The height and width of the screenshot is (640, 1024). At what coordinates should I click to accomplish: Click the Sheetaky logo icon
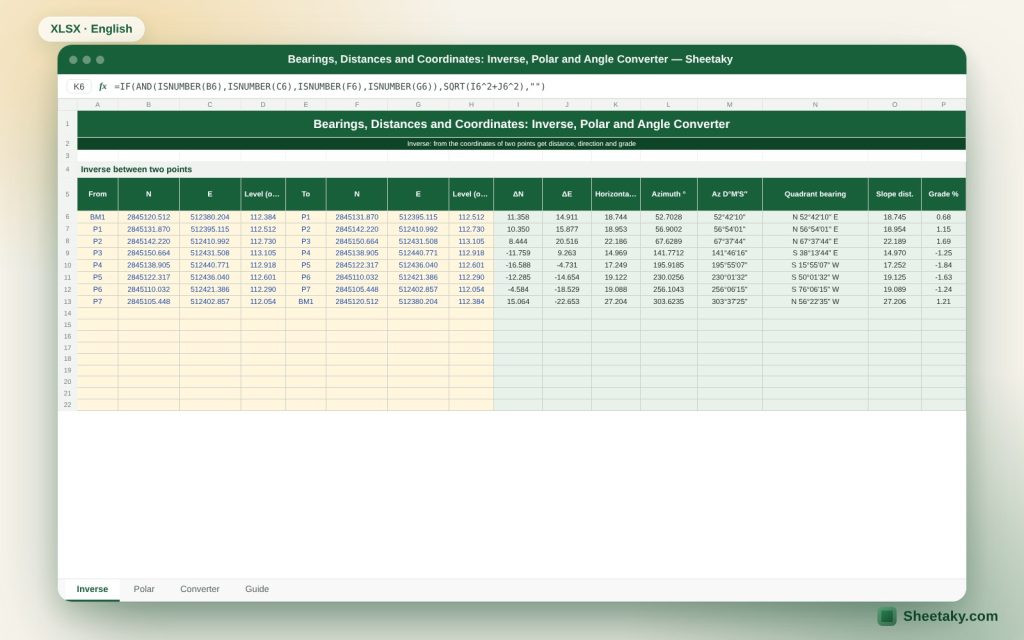point(886,616)
